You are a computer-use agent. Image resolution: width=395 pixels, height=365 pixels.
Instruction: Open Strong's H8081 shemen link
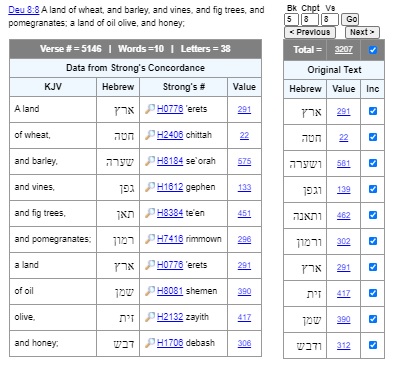click(170, 291)
